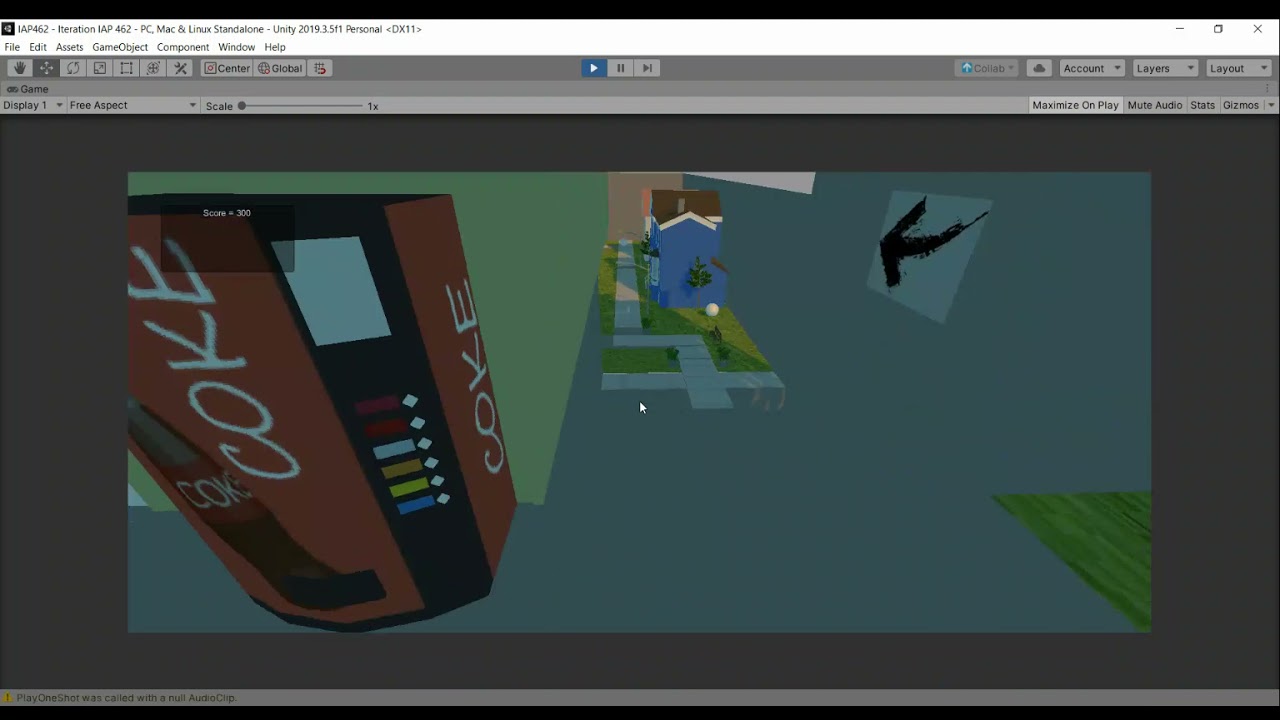This screenshot has height=720, width=1280.
Task: Open the GameObject menu
Action: click(120, 47)
